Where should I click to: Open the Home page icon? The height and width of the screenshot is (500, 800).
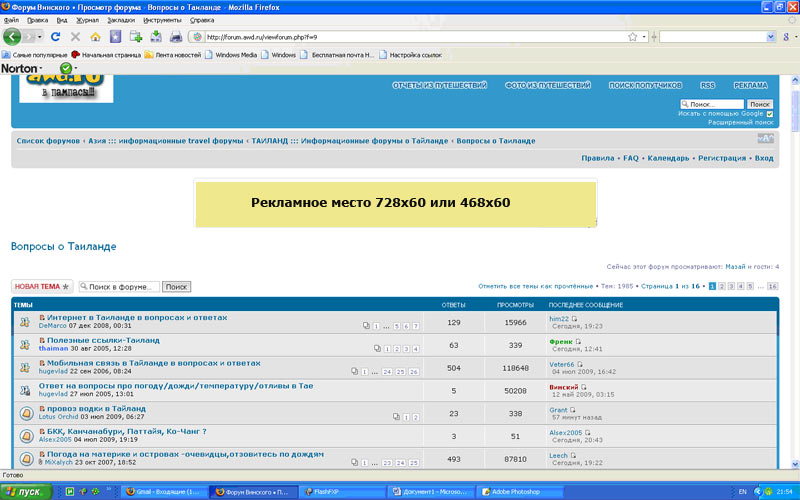[95, 37]
